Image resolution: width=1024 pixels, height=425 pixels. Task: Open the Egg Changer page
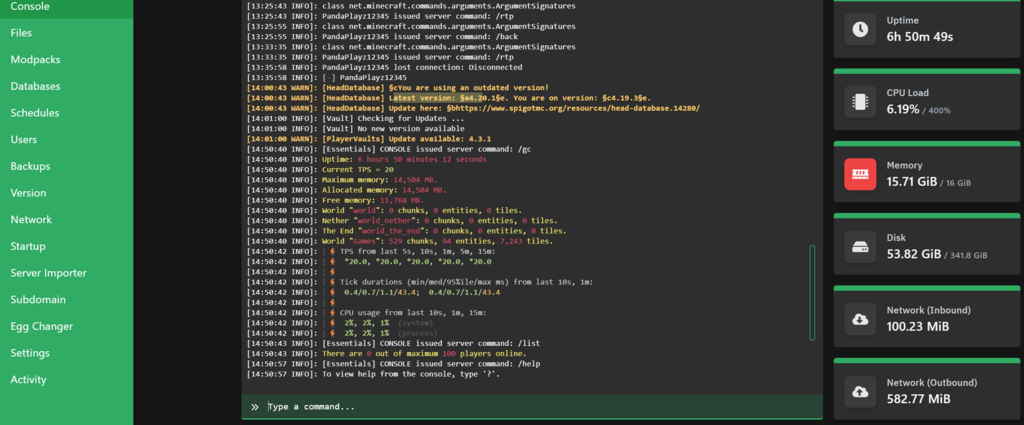tap(41, 326)
